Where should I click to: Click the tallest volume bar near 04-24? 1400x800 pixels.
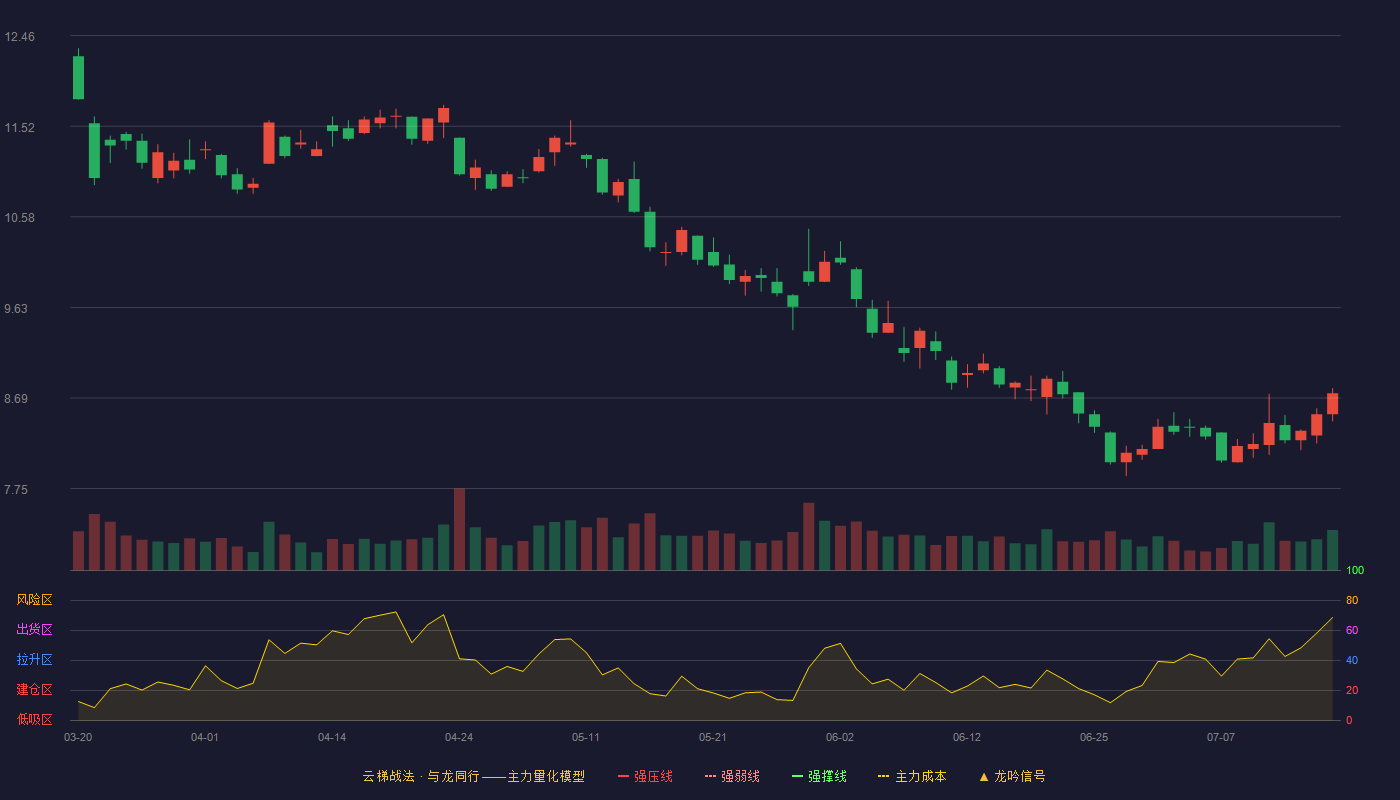459,529
